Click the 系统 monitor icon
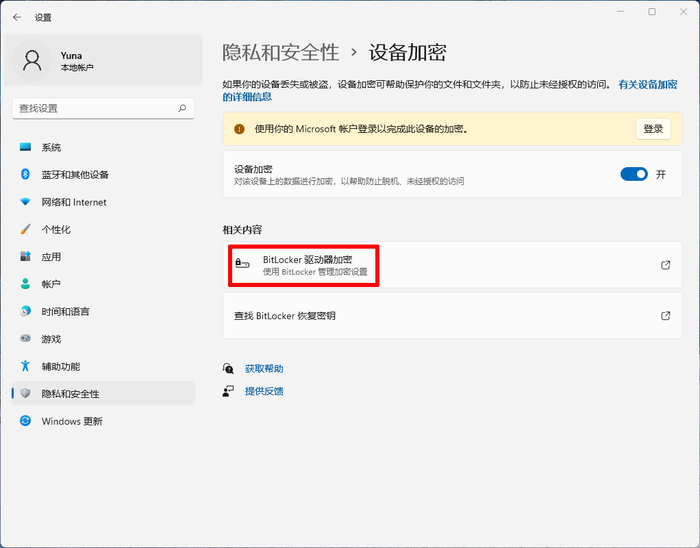 [x=25, y=147]
